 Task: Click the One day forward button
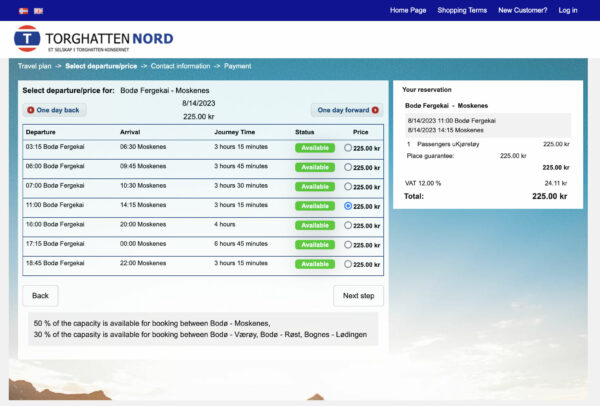[347, 110]
